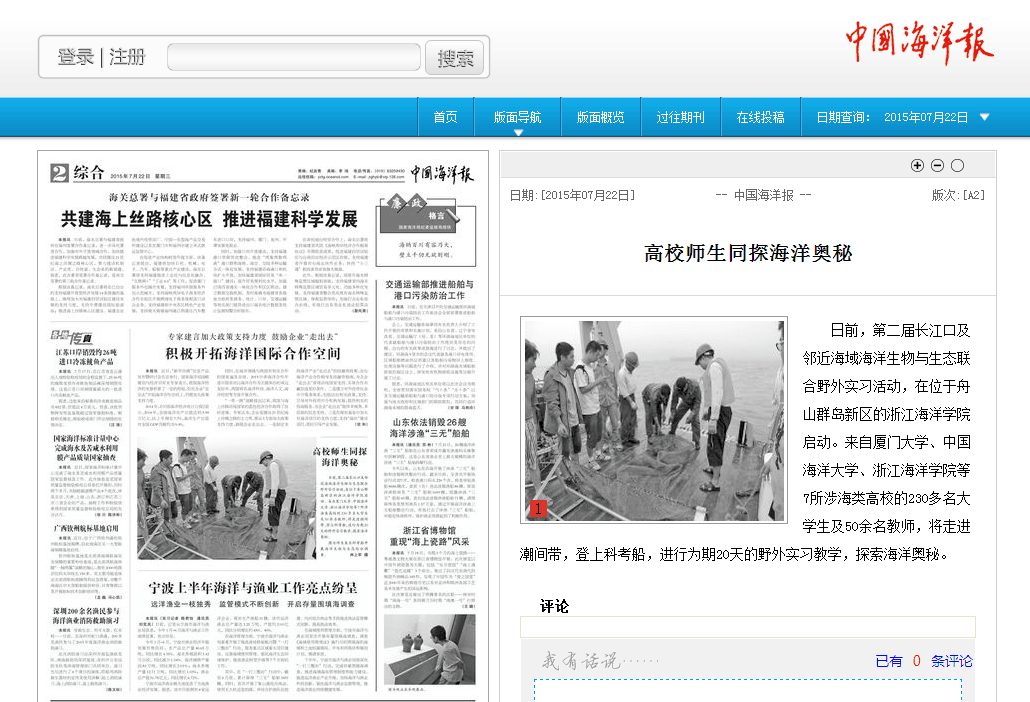
Task: Click the 日期查询 label in the nav bar
Action: (843, 118)
